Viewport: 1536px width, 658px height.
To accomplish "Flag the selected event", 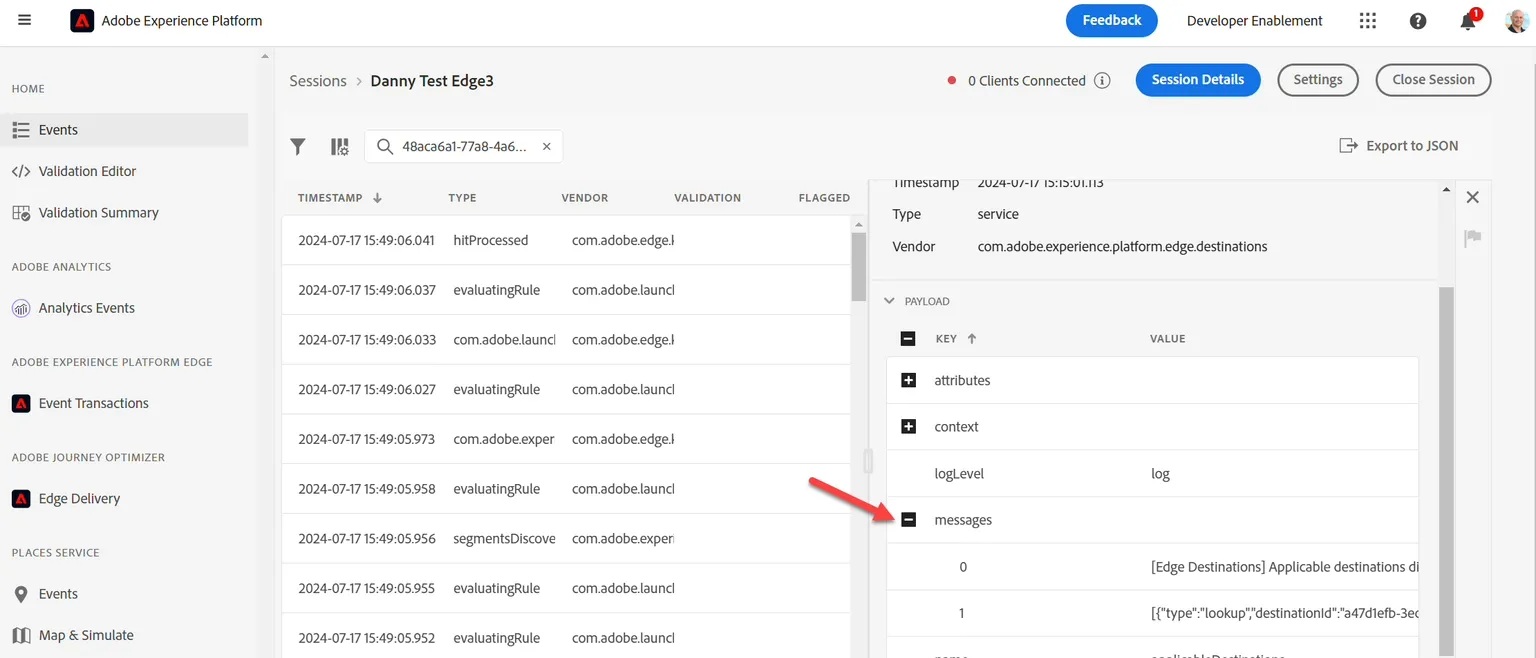I will pyautogui.click(x=1472, y=238).
